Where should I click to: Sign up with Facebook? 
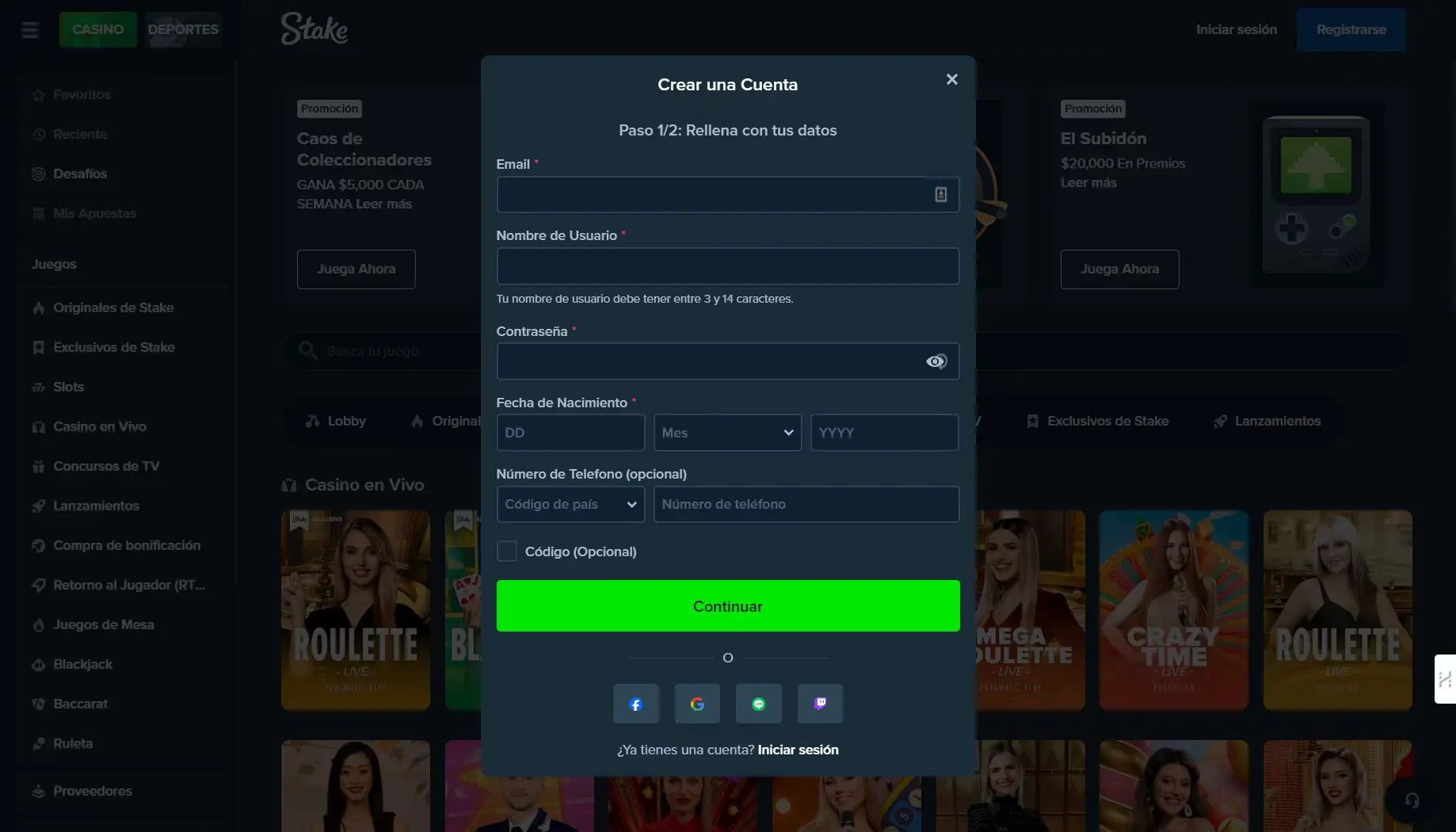pyautogui.click(x=635, y=704)
